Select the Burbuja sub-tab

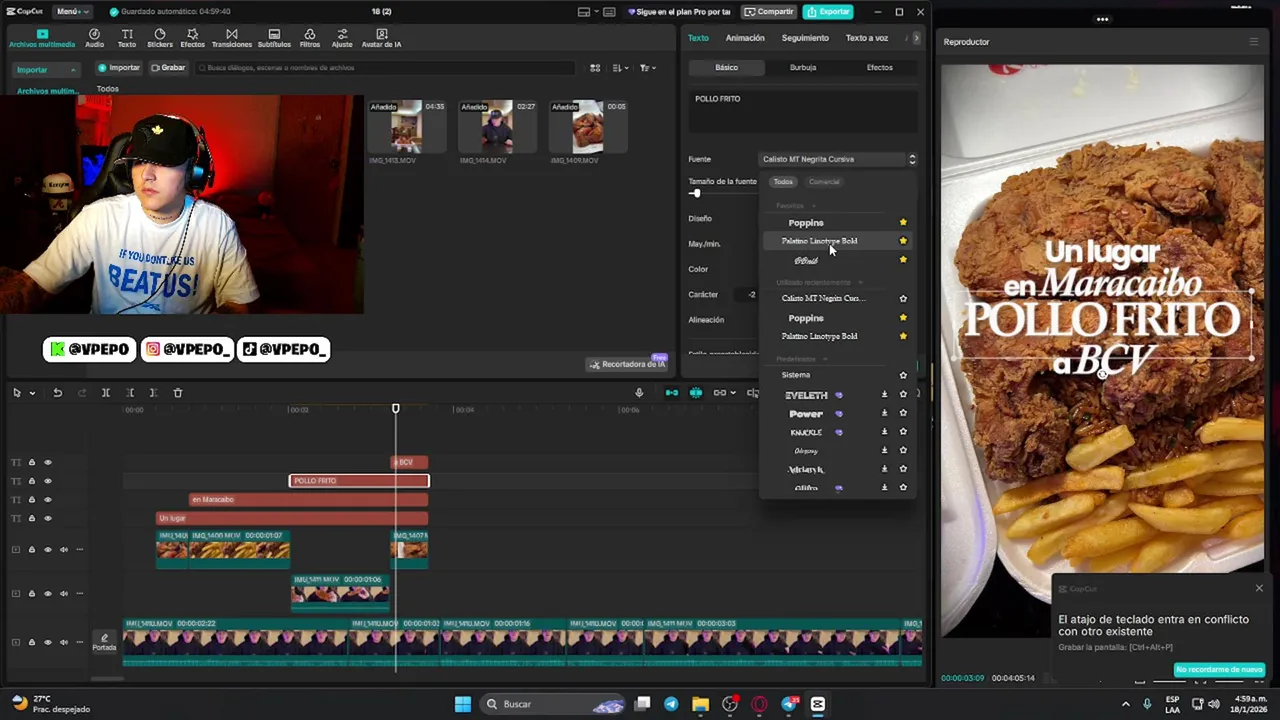coord(803,67)
